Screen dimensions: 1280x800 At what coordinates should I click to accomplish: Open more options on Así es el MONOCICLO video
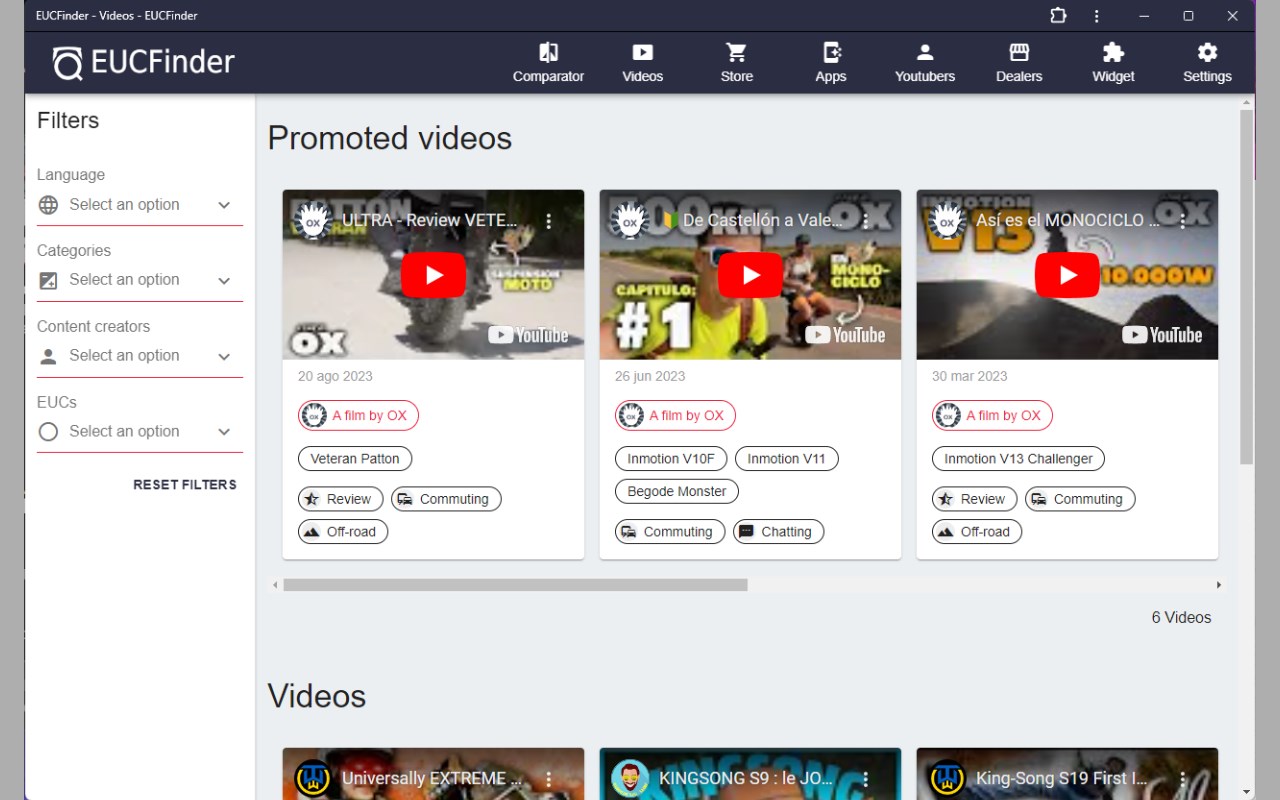click(1183, 220)
